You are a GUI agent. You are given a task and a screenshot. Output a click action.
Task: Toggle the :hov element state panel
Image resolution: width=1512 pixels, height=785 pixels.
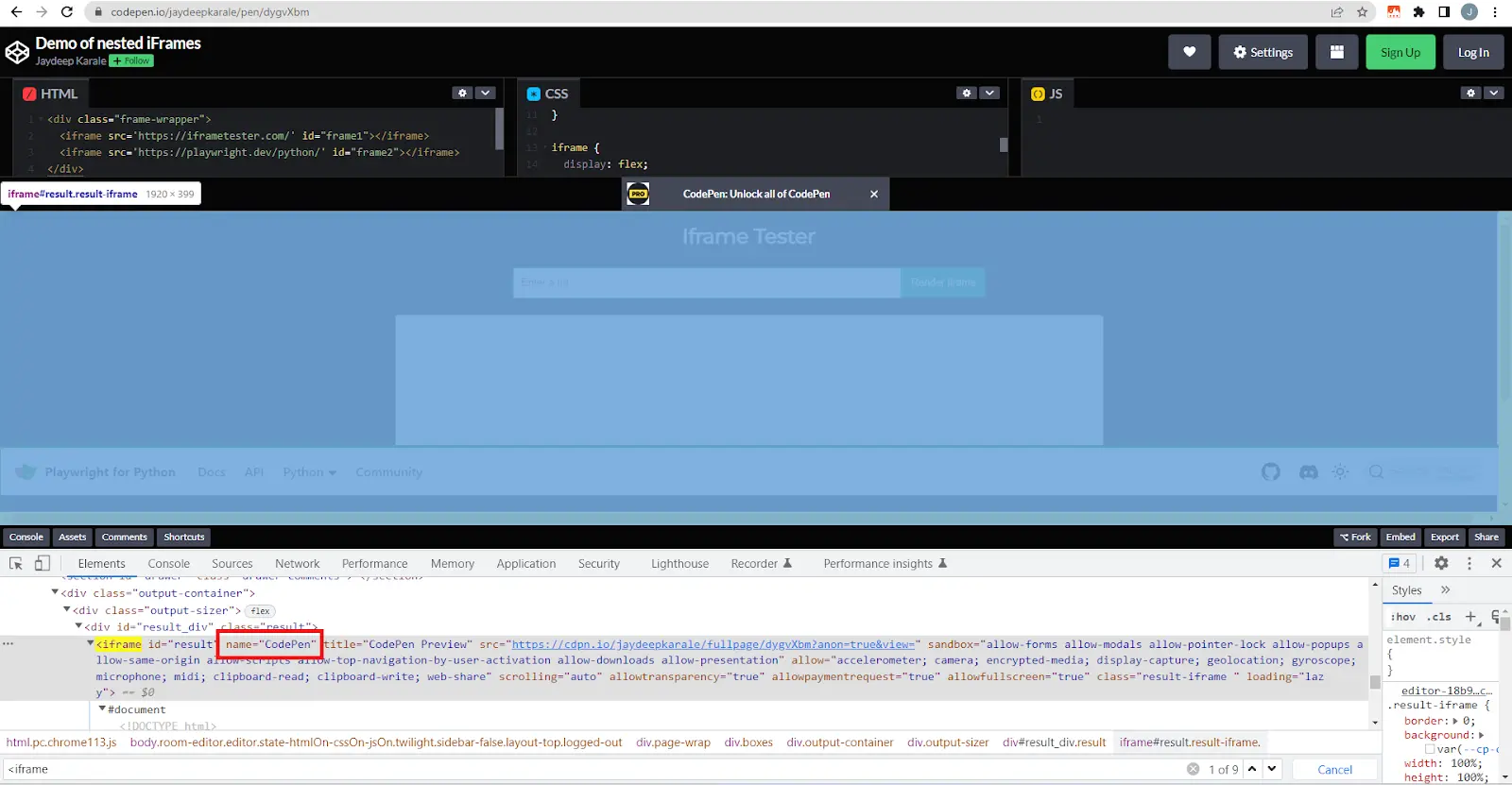[x=1403, y=617]
